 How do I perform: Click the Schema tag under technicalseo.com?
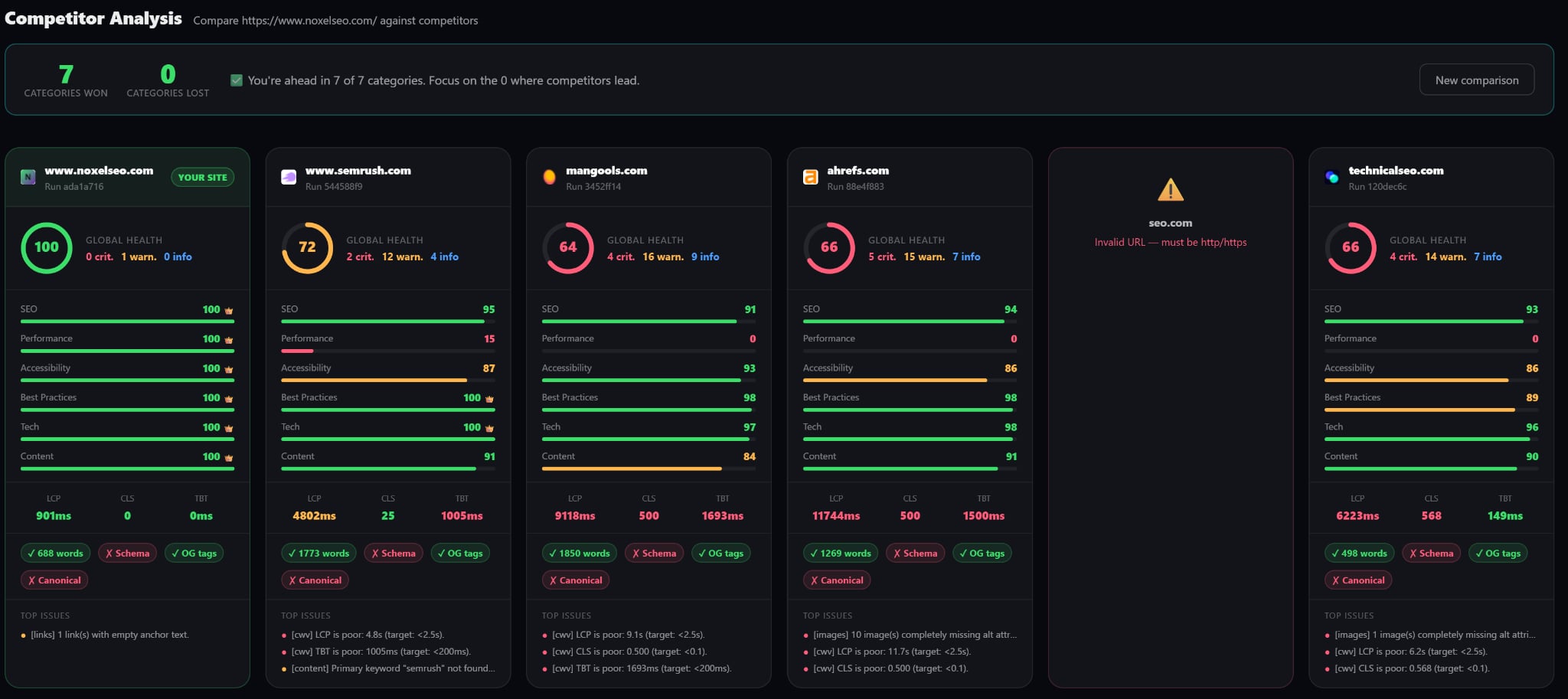(x=1431, y=553)
